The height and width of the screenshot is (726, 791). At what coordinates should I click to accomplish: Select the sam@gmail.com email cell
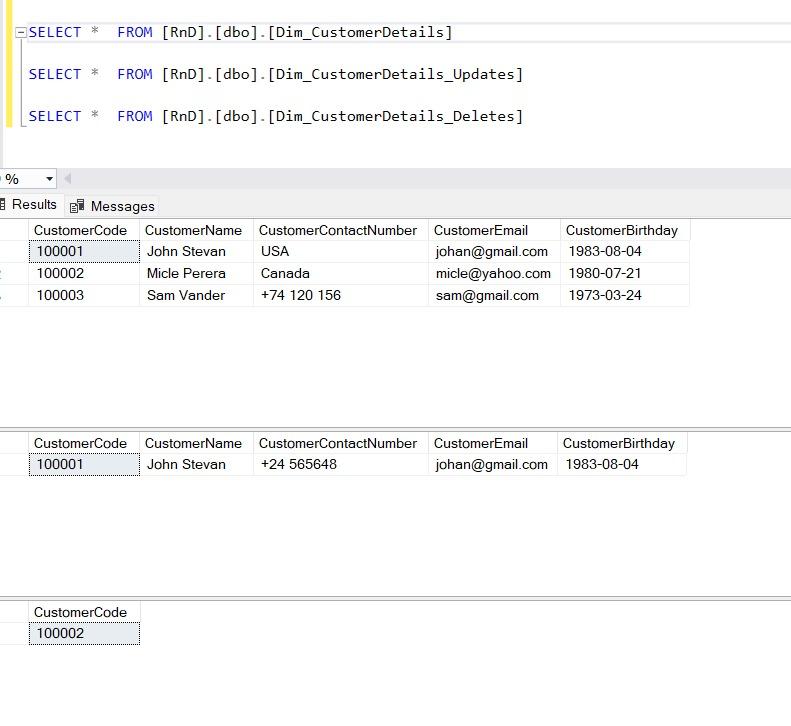pyautogui.click(x=487, y=295)
